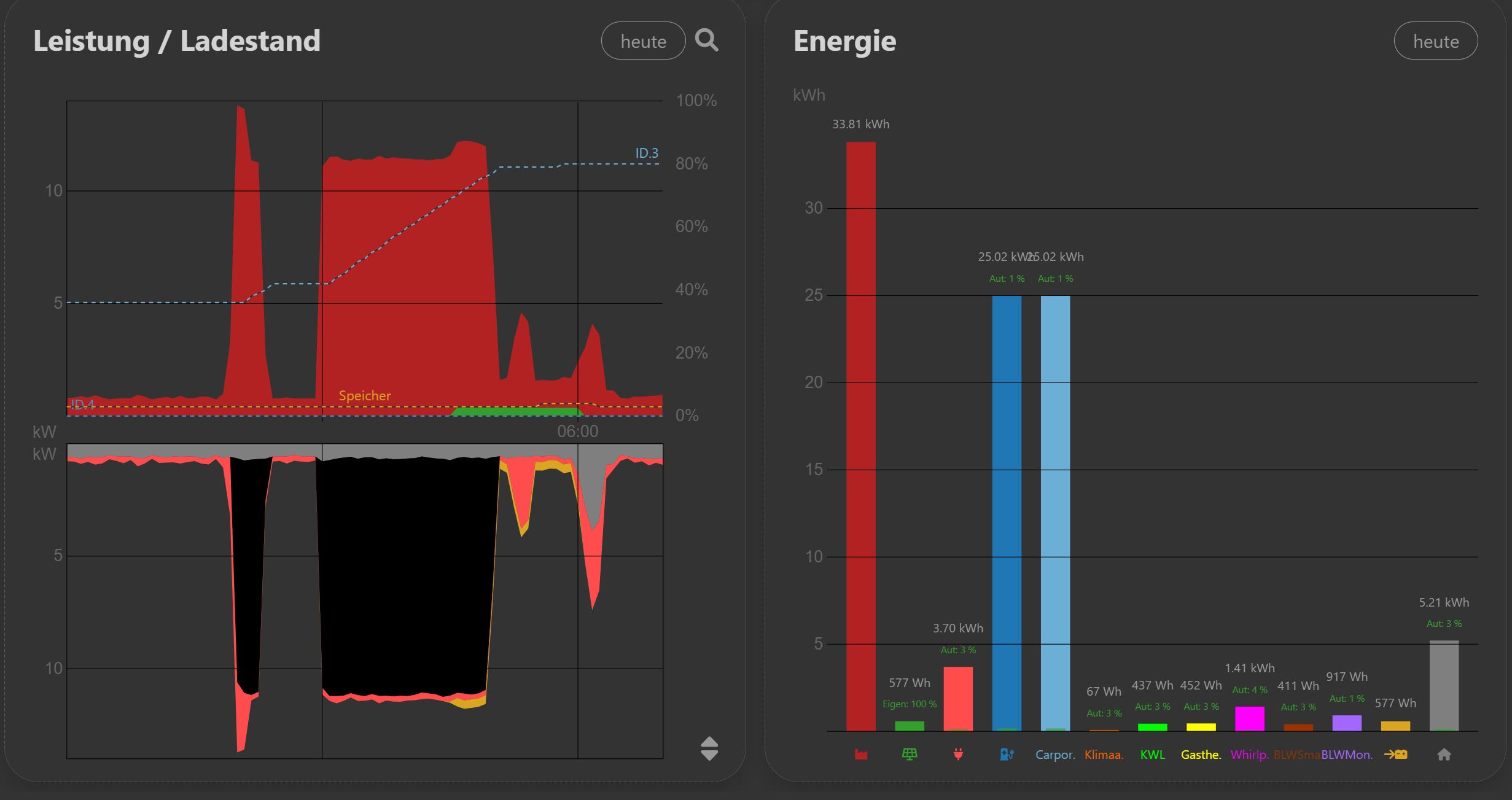Click the magnifier zoom icon
Viewport: 1512px width, 800px height.
[x=706, y=41]
